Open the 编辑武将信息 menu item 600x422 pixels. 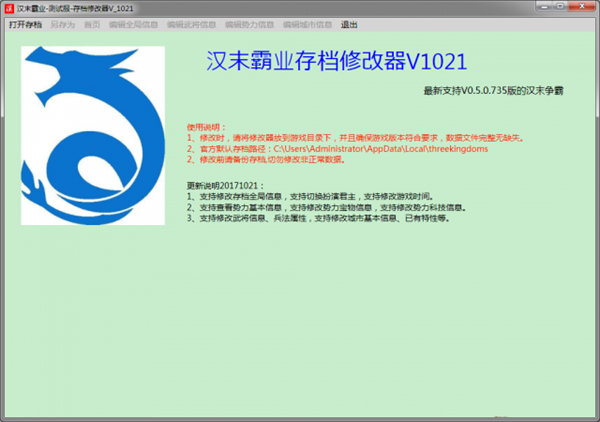(x=191, y=23)
